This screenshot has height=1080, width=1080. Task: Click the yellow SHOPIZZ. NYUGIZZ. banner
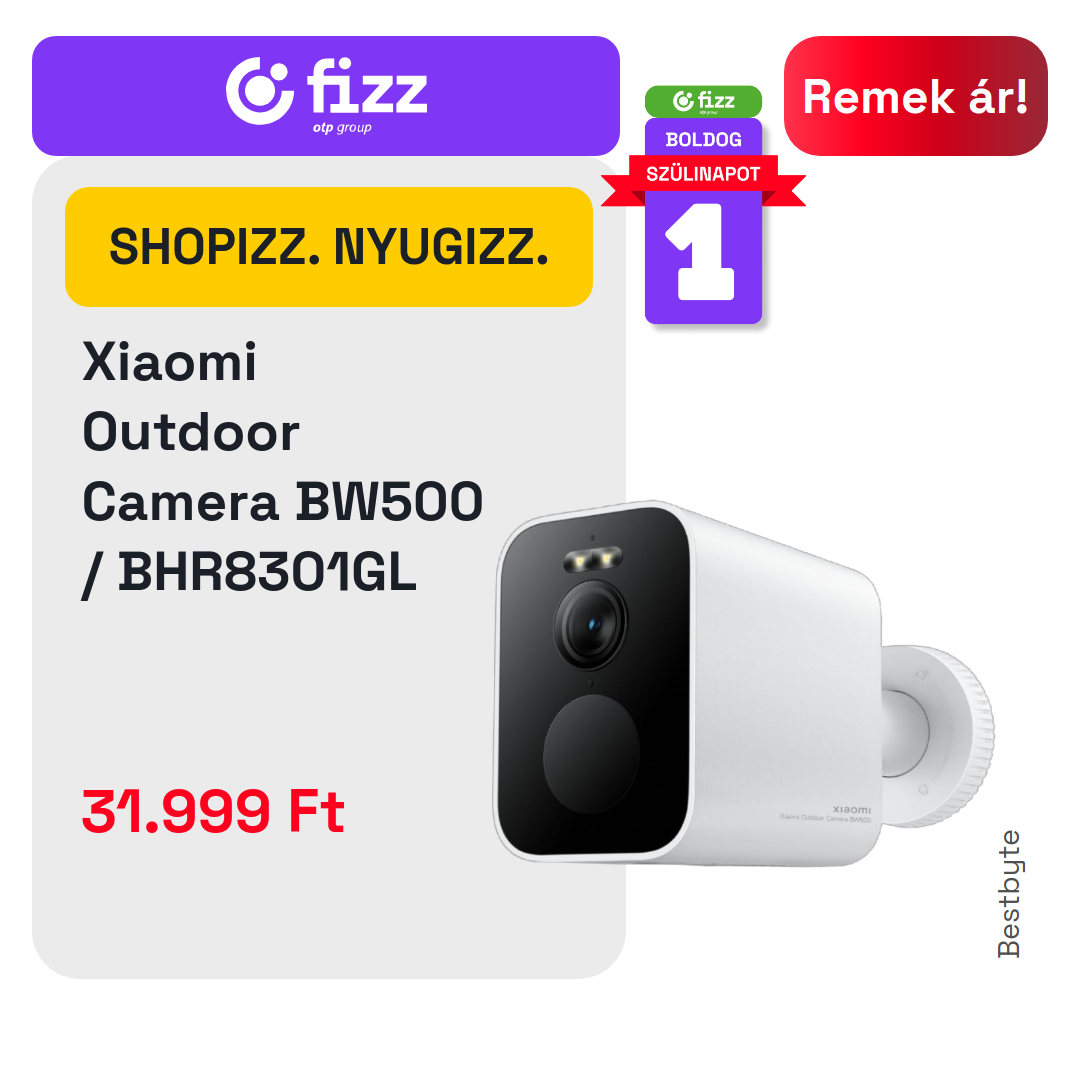329,247
